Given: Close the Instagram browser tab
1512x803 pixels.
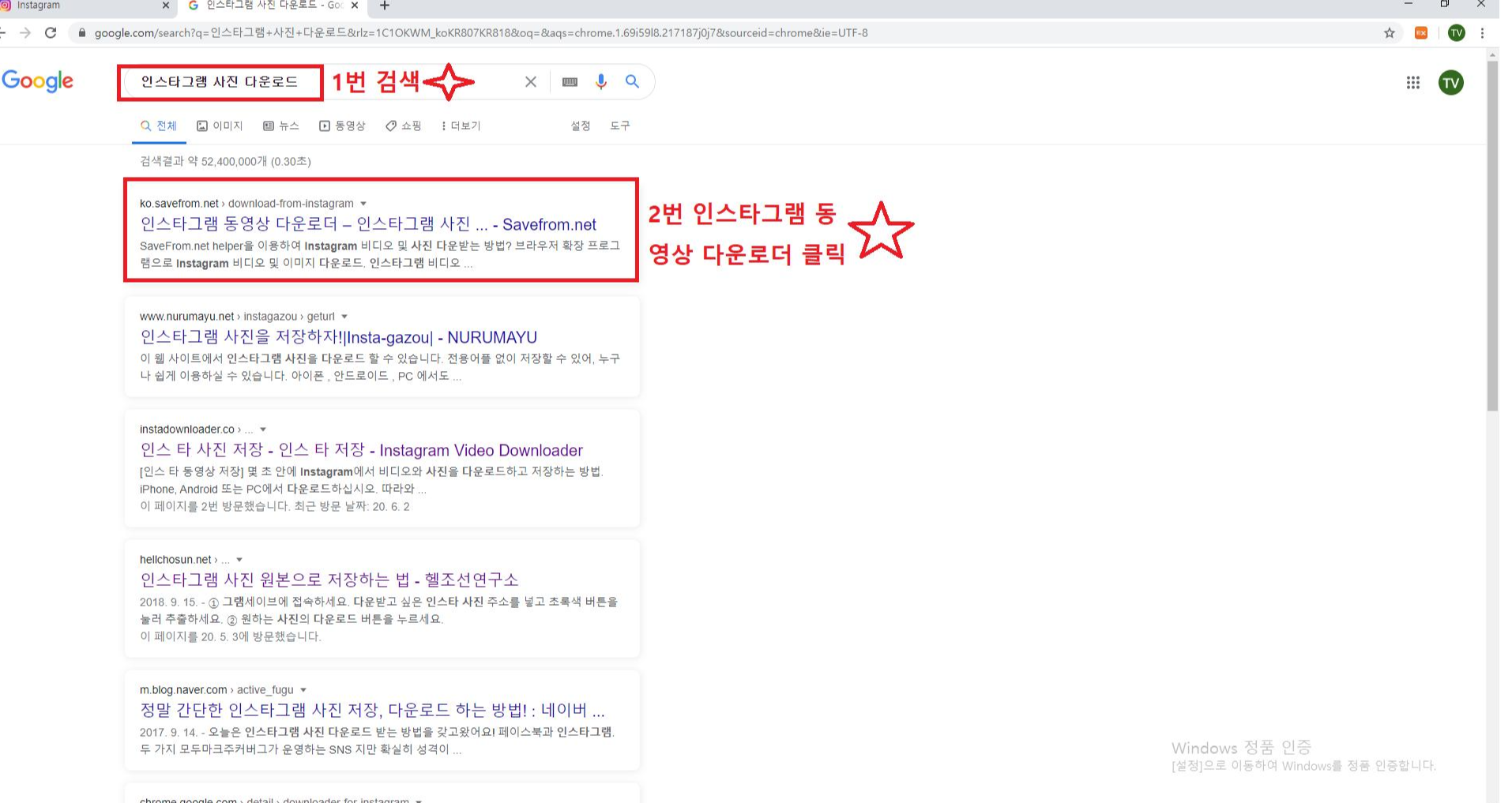Looking at the screenshot, I should click(165, 6).
